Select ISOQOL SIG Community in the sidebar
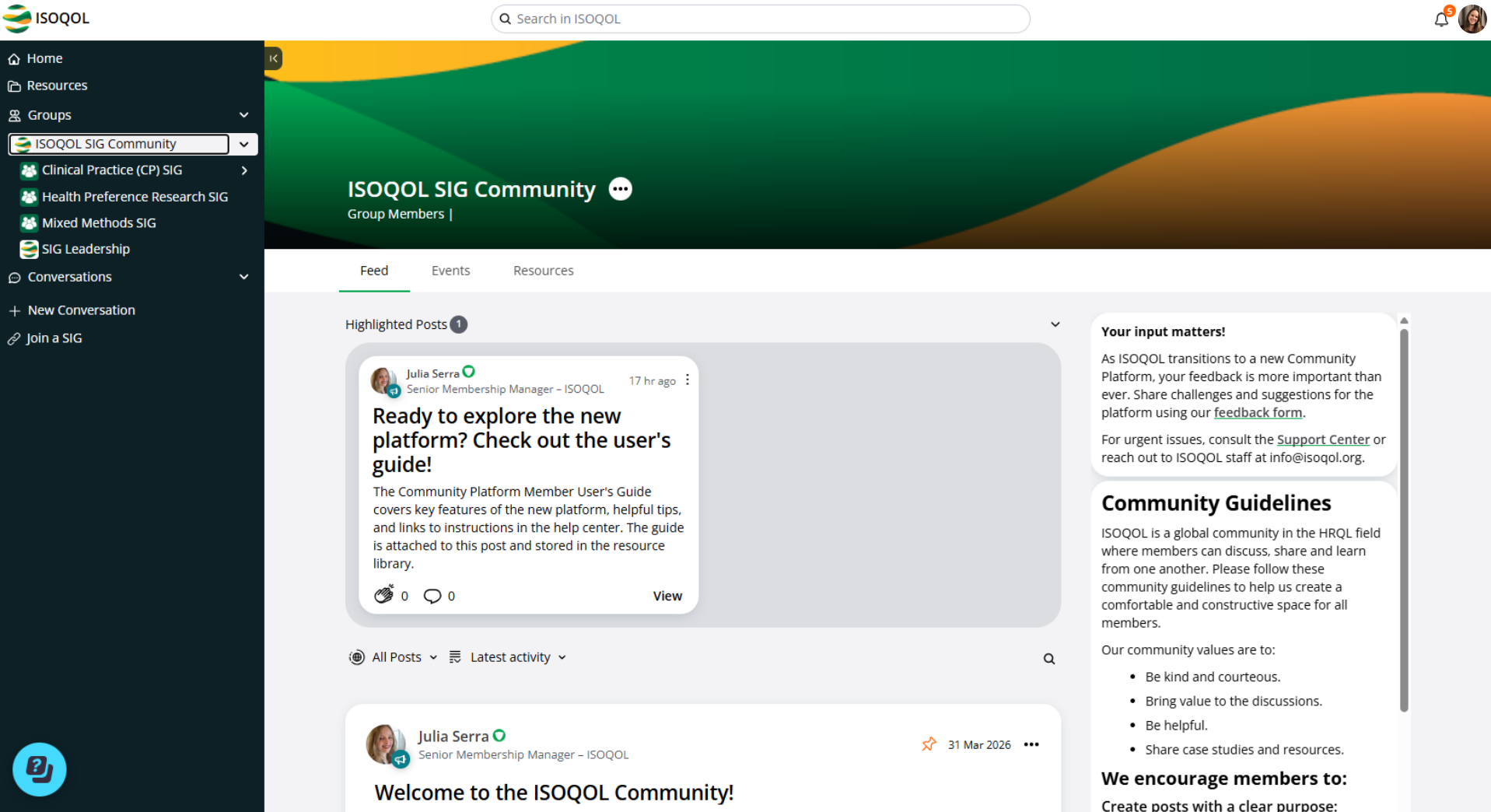Image resolution: width=1491 pixels, height=812 pixels. tap(118, 144)
